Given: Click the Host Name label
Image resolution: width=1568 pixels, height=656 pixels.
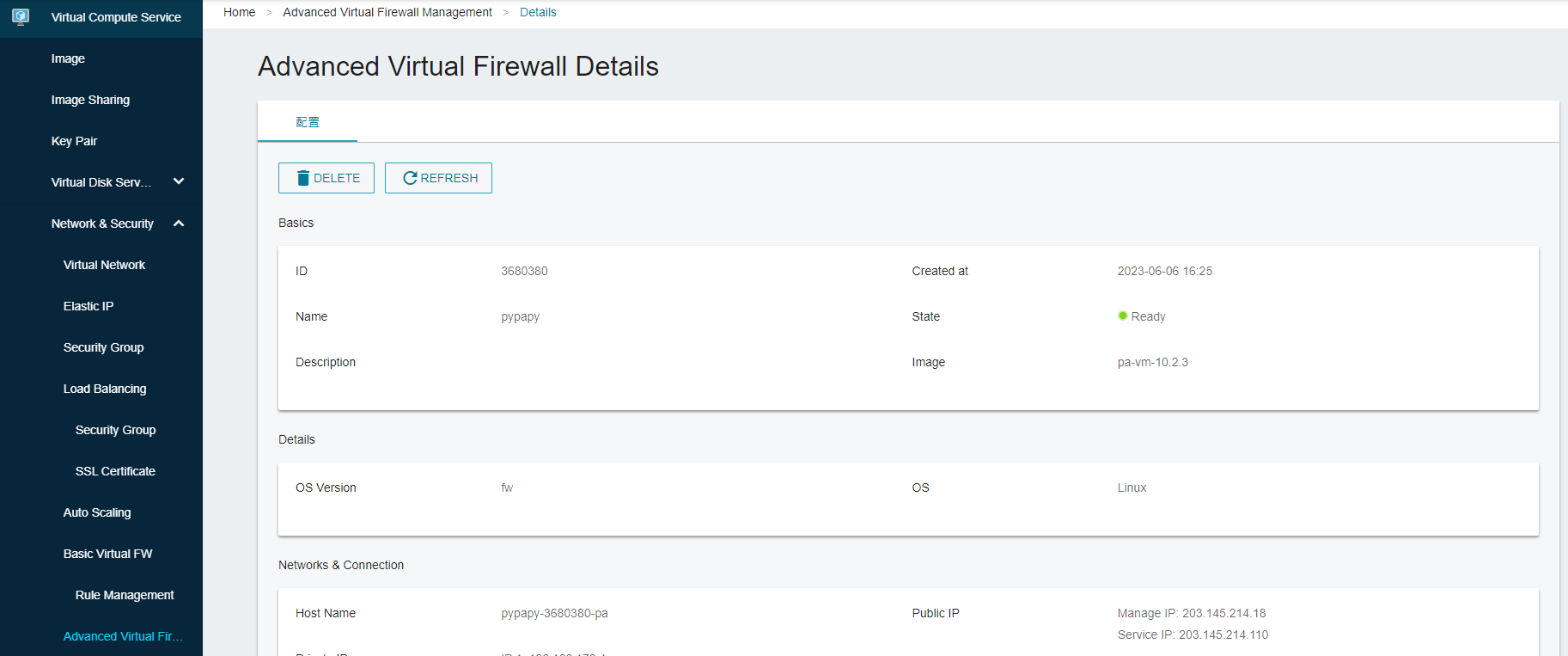Looking at the screenshot, I should pos(326,613).
